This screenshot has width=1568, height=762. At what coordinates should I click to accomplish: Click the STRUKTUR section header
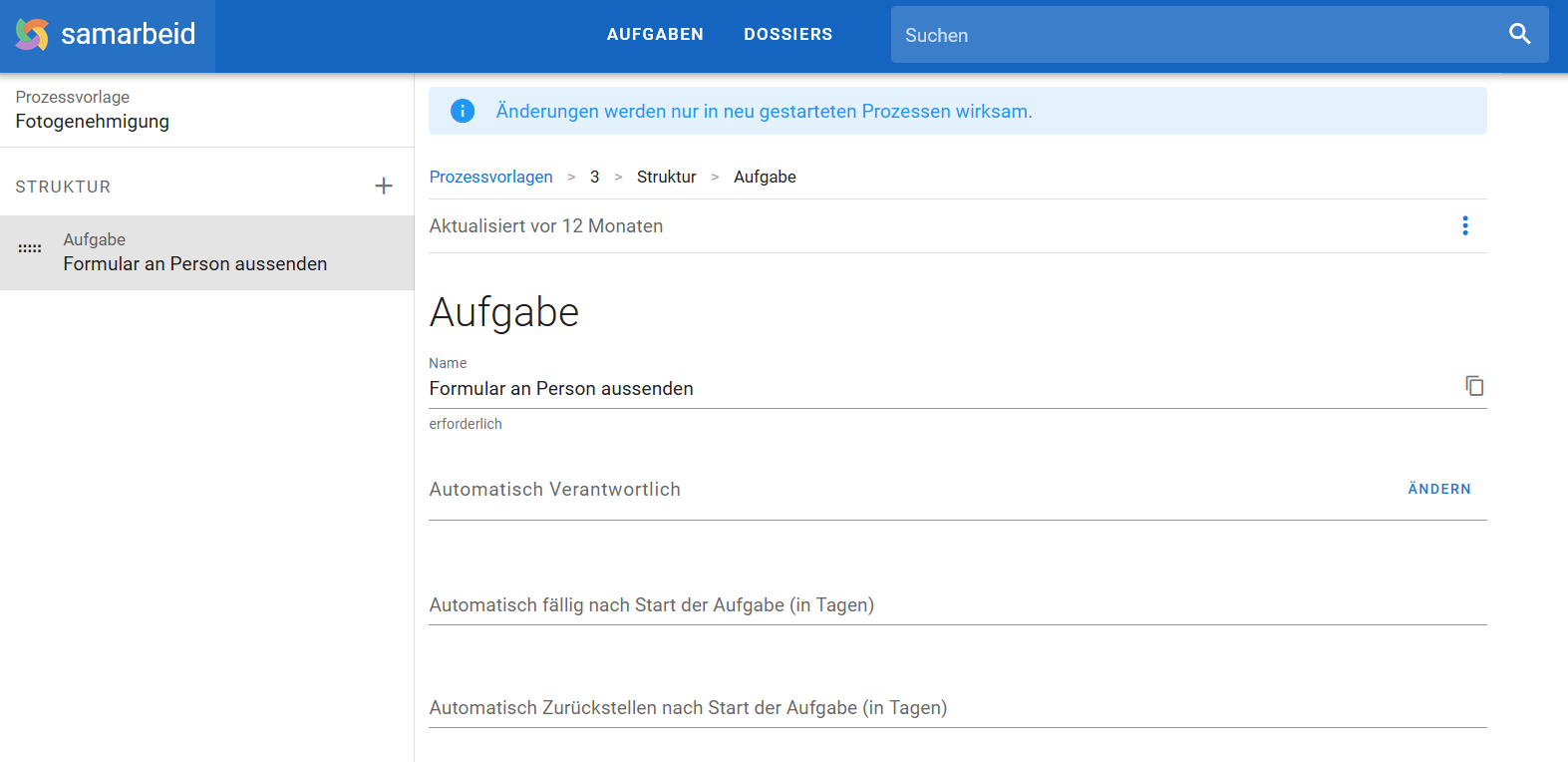click(63, 187)
